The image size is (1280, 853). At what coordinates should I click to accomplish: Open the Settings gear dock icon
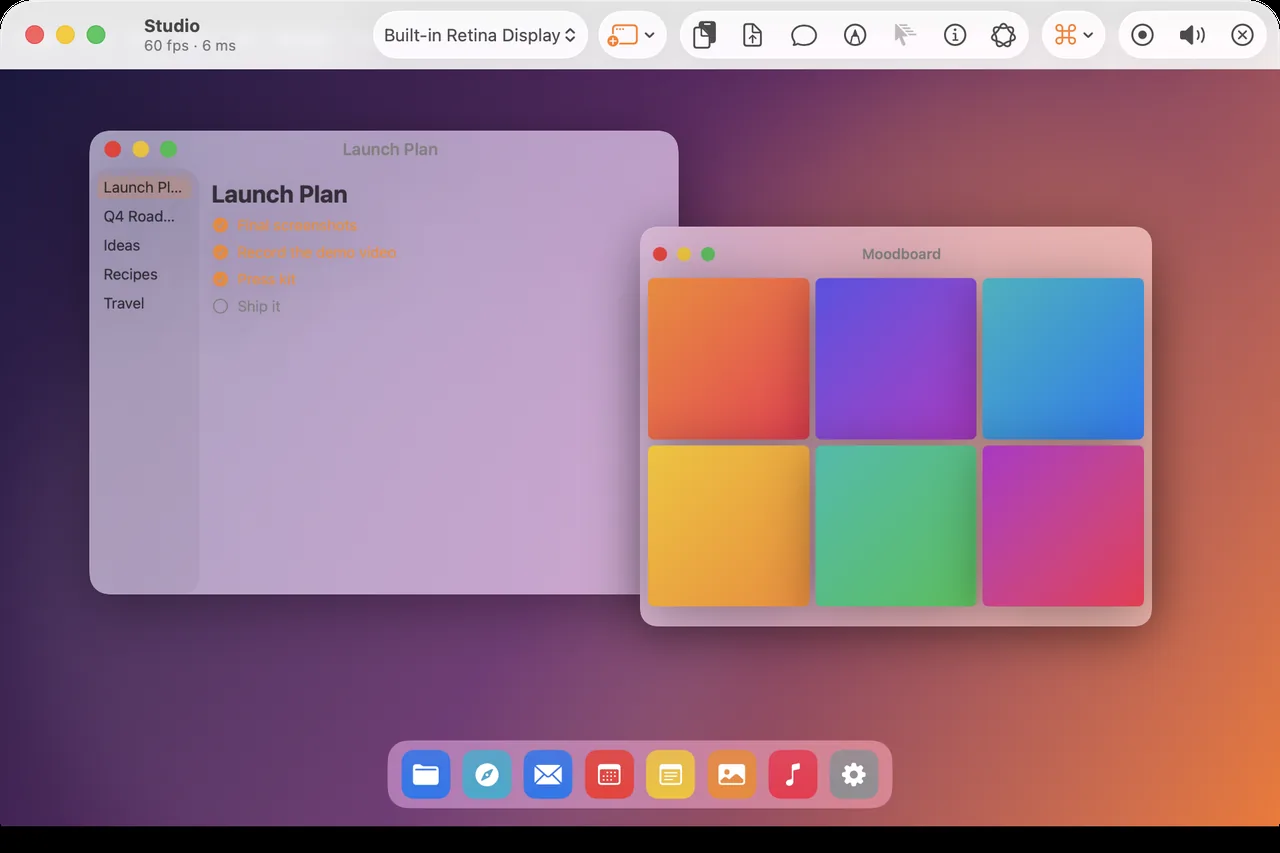point(853,774)
